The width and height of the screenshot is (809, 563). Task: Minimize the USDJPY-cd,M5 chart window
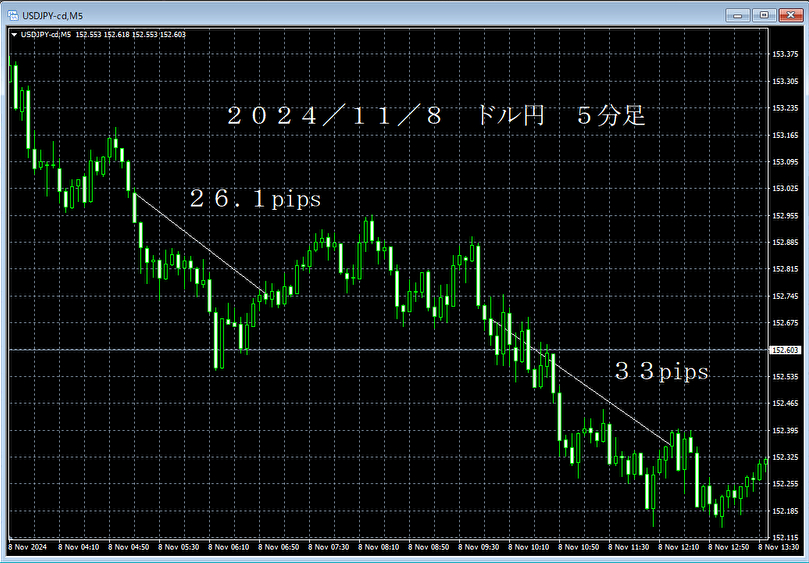tap(737, 15)
